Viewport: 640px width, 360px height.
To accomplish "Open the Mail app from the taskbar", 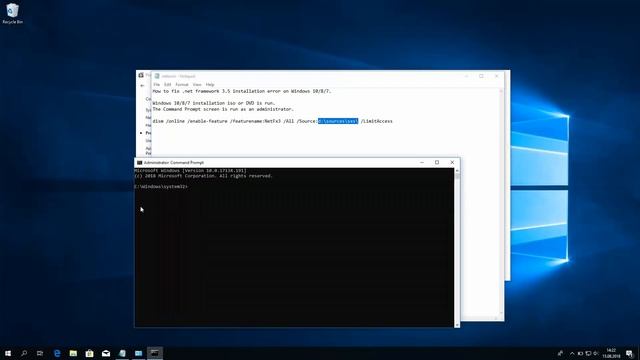I will (106, 353).
